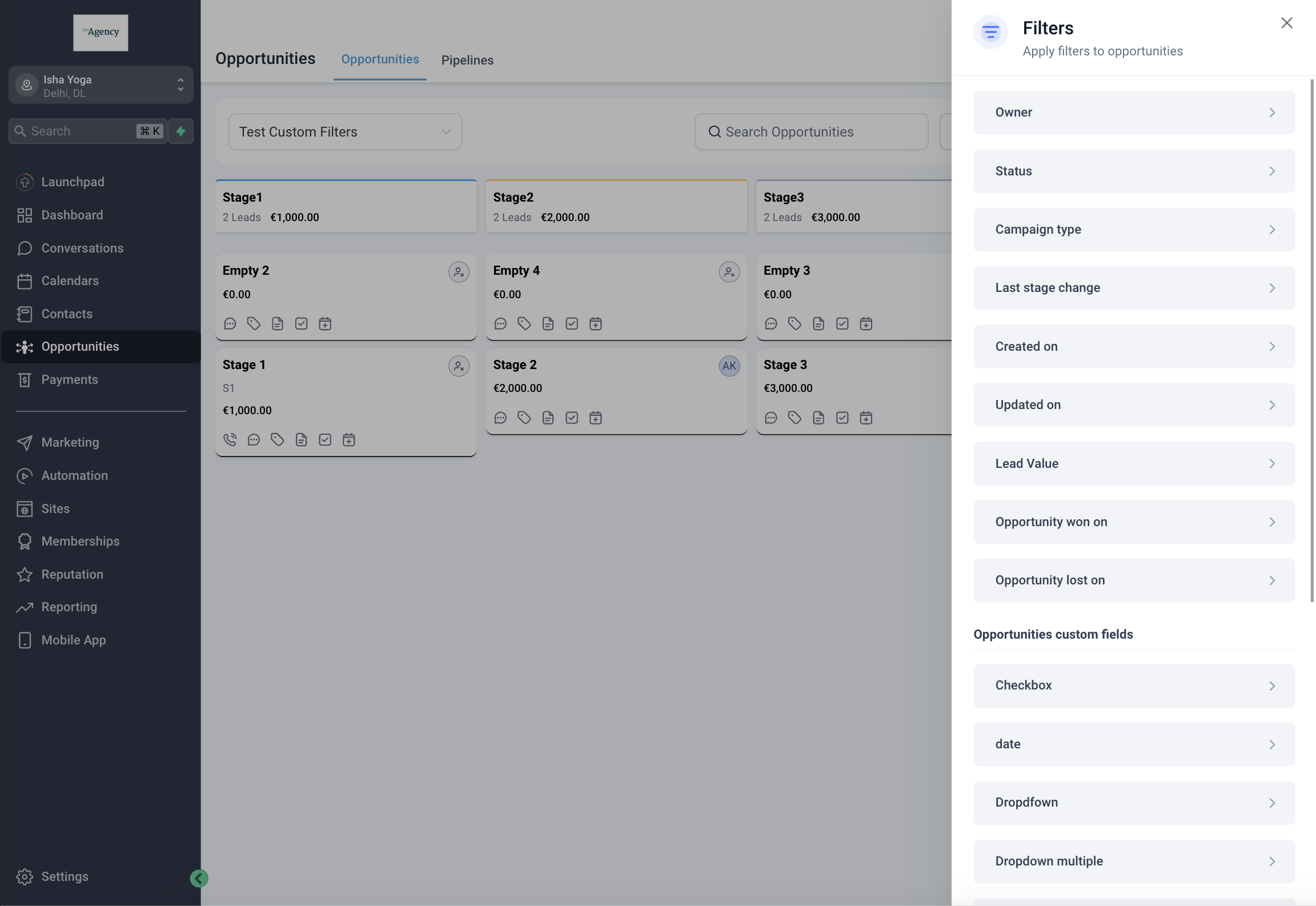
Task: Open Conversations in the sidebar
Action: point(82,248)
